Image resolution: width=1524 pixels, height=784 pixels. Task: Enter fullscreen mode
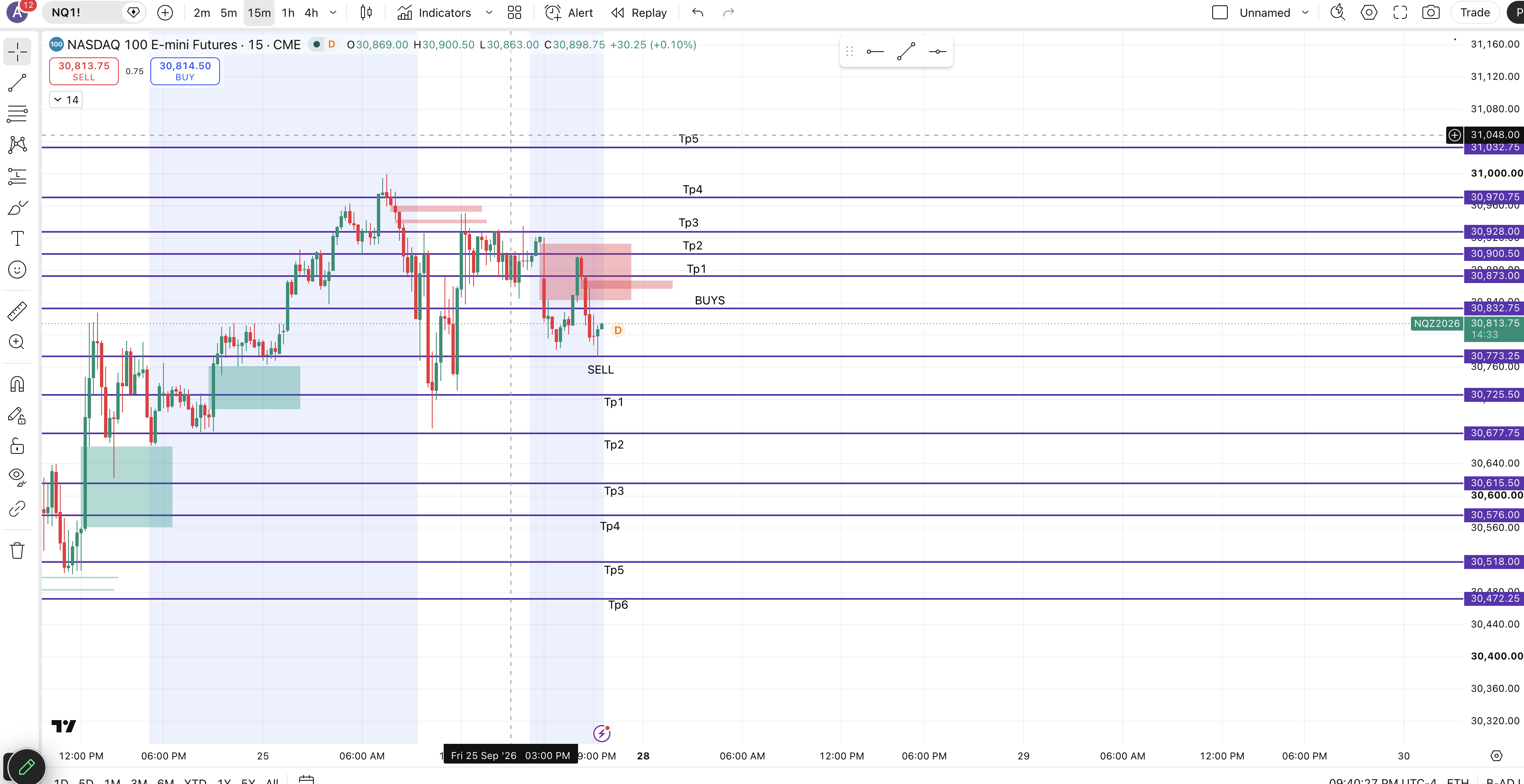(1400, 12)
